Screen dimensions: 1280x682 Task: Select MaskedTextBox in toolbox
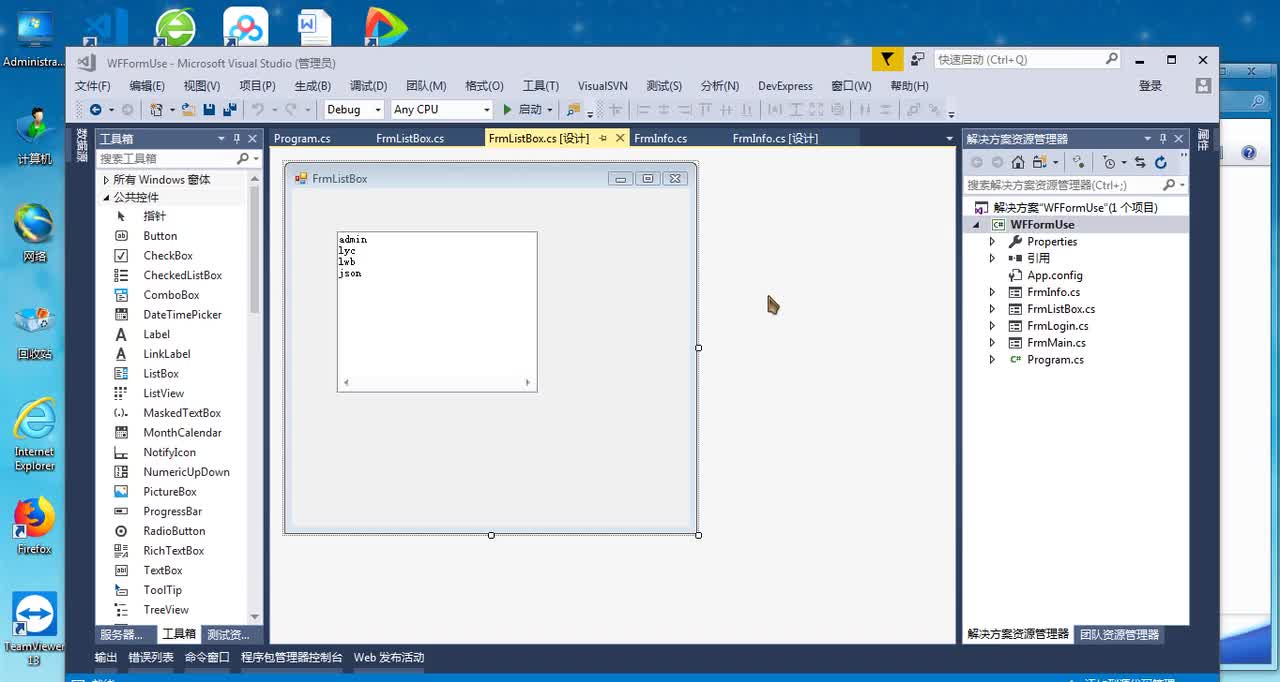[182, 413]
